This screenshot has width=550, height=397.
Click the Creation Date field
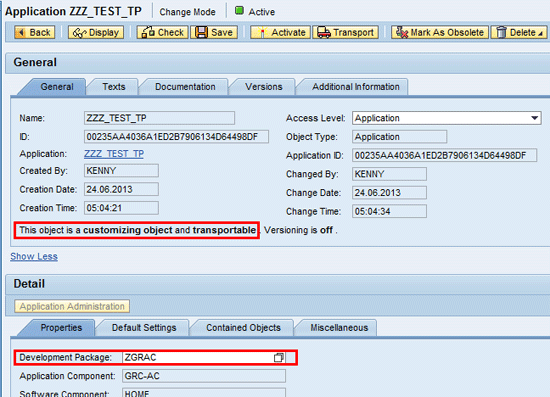pyautogui.click(x=121, y=189)
